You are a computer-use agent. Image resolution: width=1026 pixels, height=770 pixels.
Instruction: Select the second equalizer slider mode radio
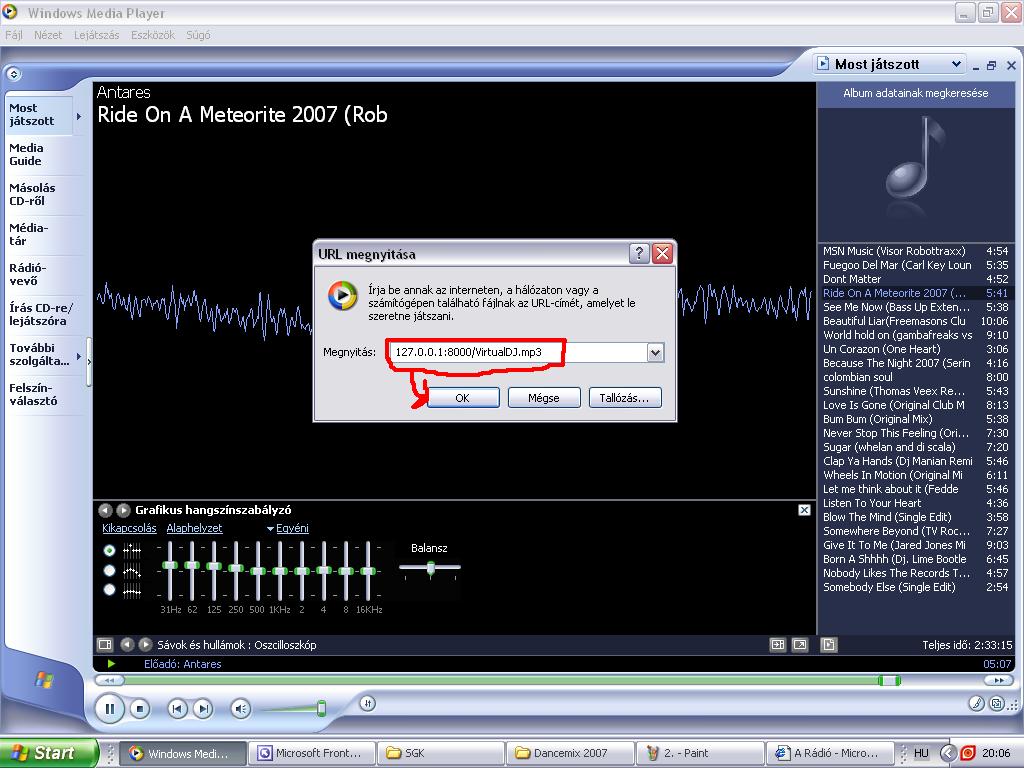tap(110, 570)
